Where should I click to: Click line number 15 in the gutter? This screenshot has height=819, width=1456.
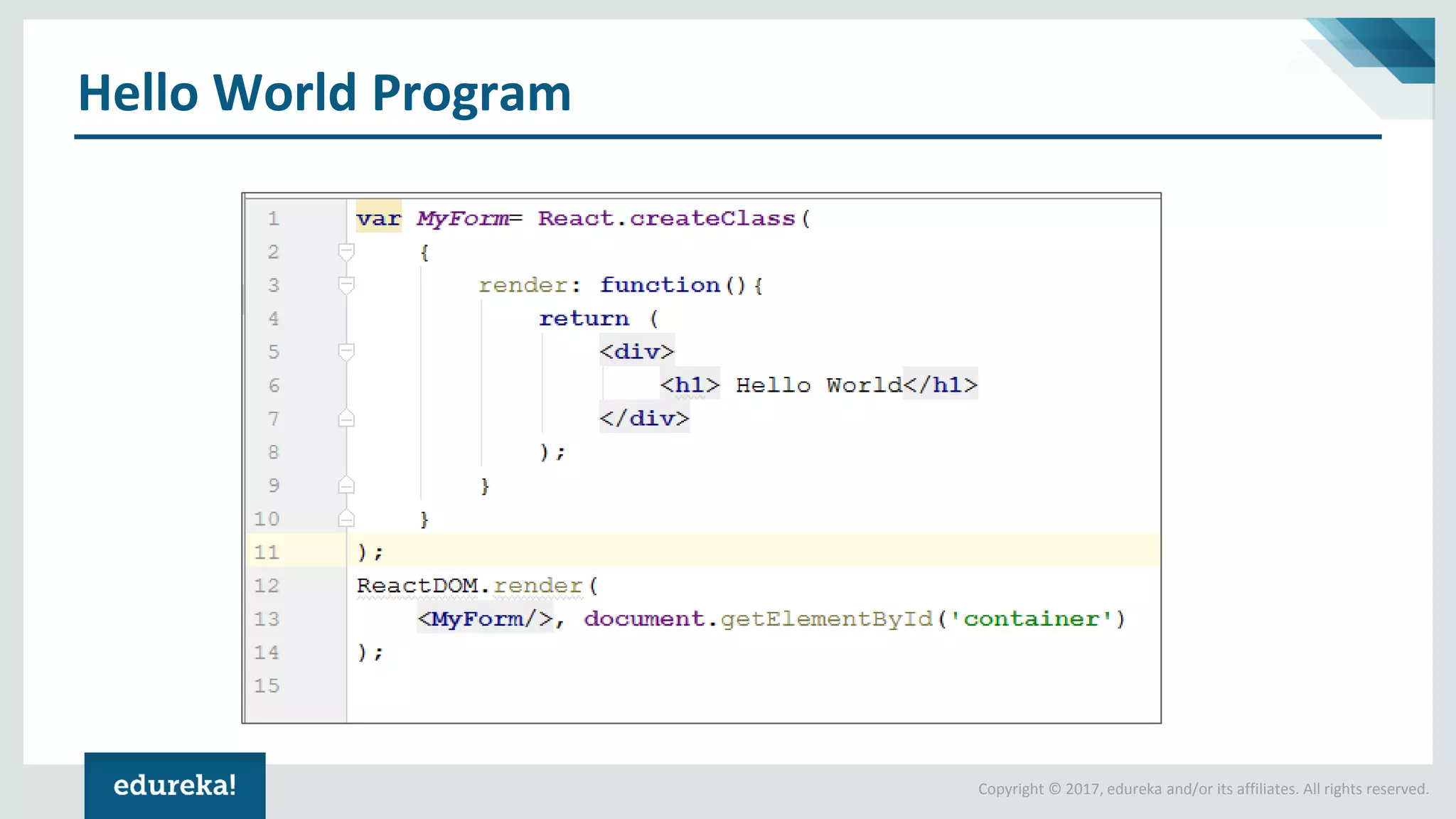pyautogui.click(x=267, y=685)
